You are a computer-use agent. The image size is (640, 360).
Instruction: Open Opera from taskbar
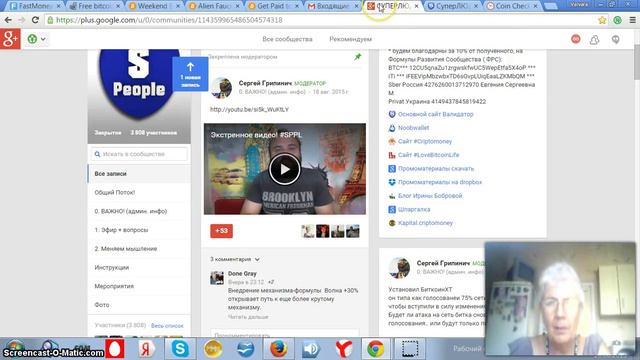tap(115, 349)
